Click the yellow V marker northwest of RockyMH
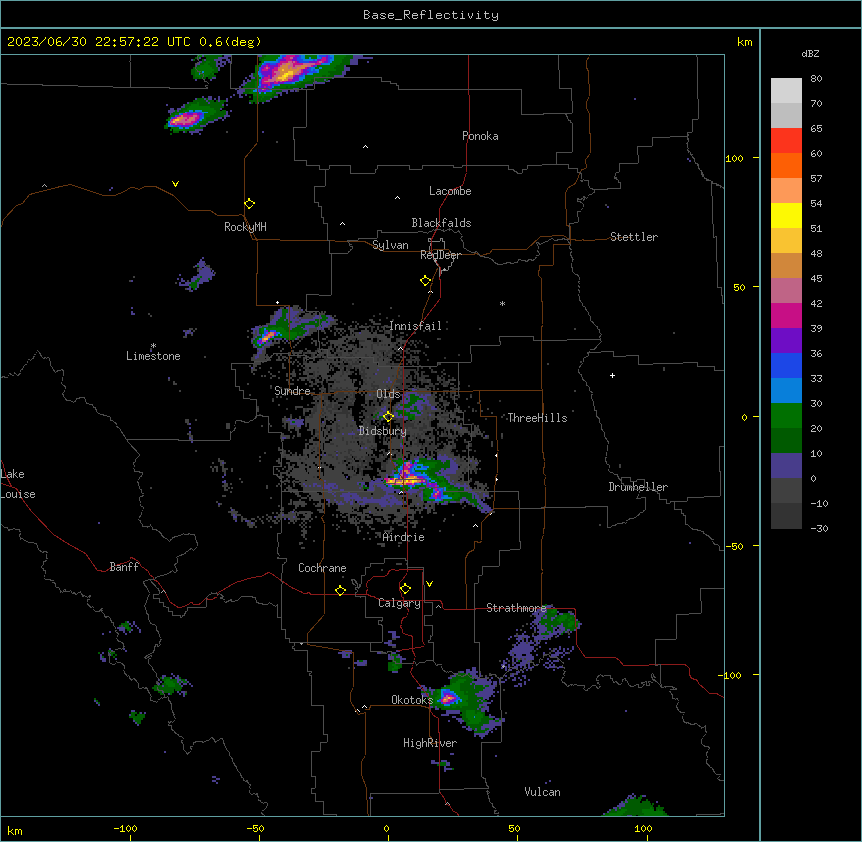 [x=175, y=184]
